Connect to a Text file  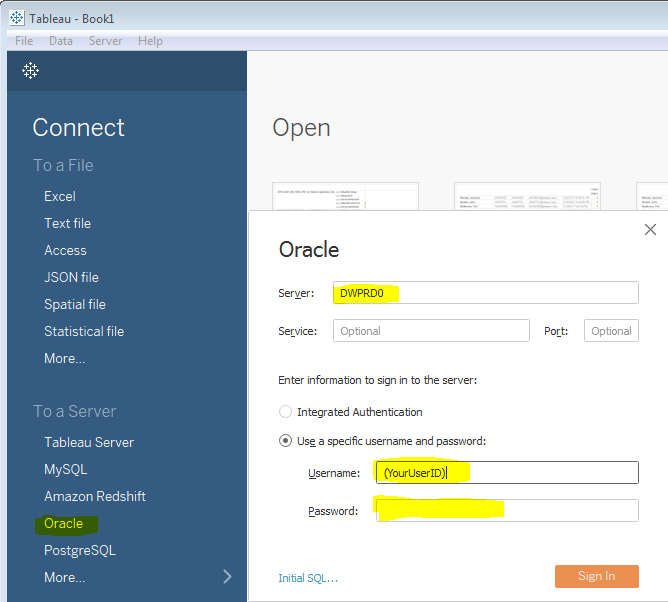[x=68, y=223]
